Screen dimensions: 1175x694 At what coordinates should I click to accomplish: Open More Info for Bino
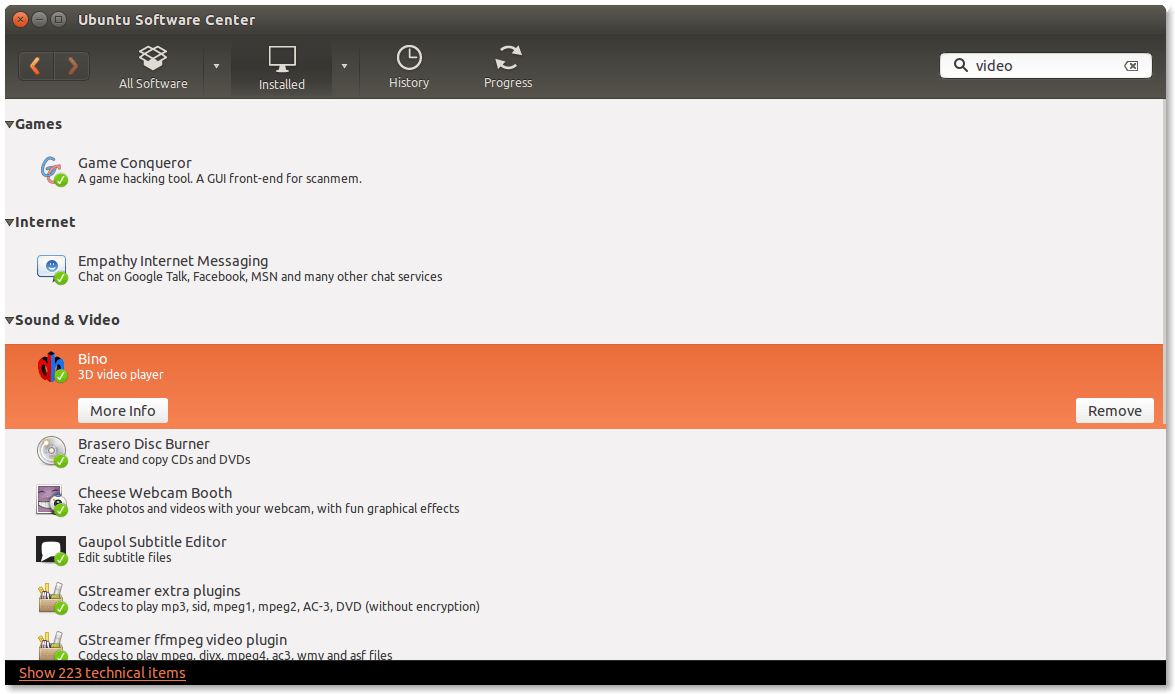tap(123, 411)
